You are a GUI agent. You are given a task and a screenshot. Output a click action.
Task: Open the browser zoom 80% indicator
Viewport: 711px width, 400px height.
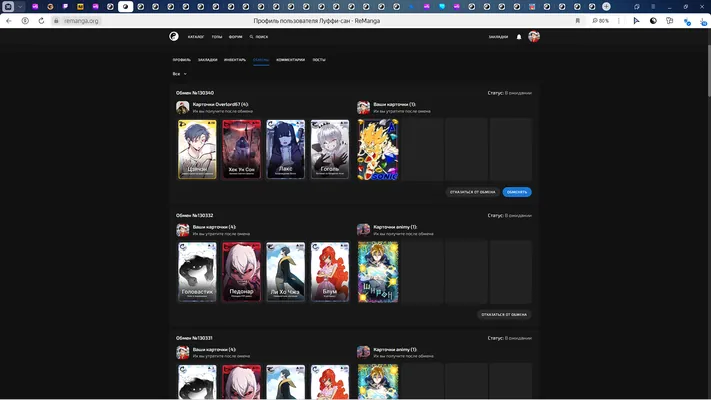[600, 21]
